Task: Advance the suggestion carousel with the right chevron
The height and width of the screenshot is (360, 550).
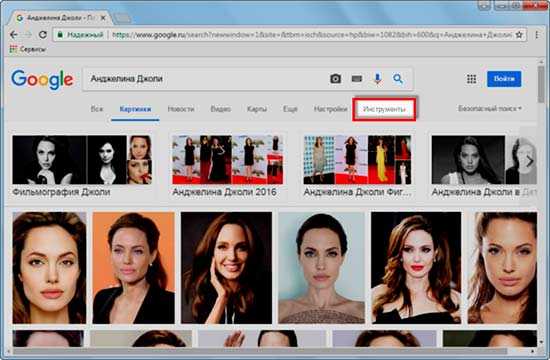Action: pos(529,161)
